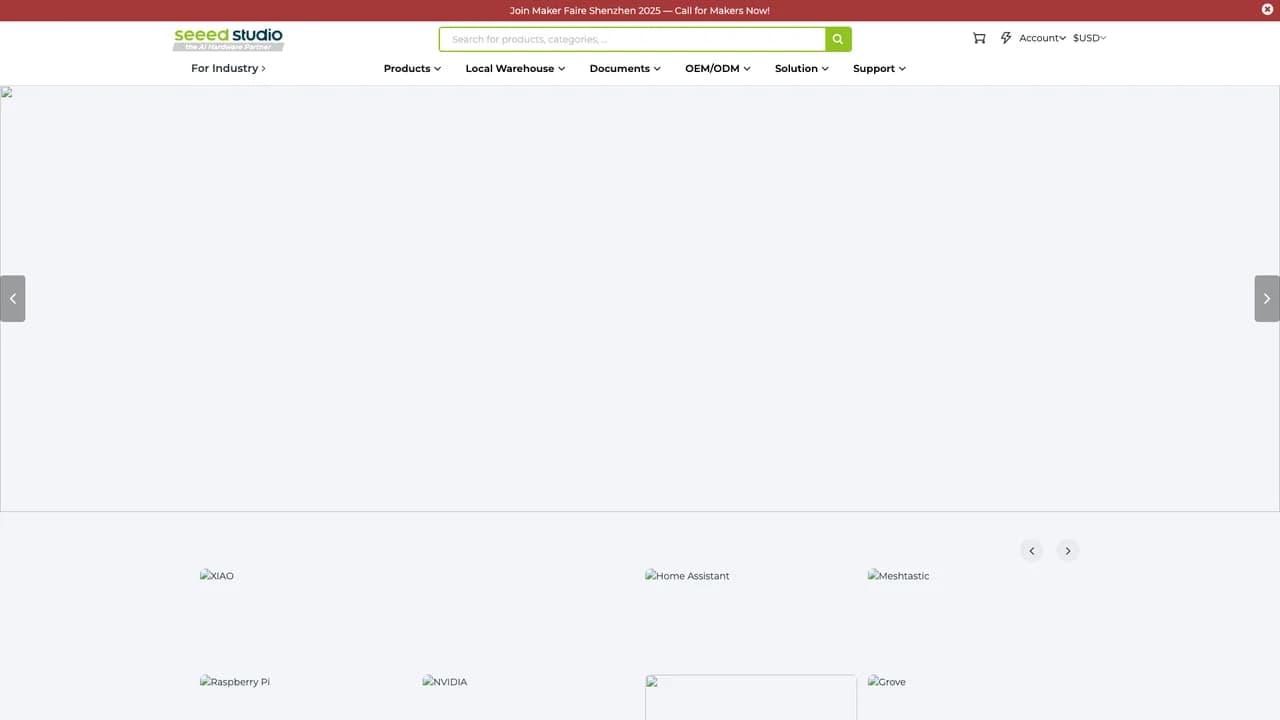Expand the Local Warehouse menu
1280x720 pixels.
pyautogui.click(x=515, y=69)
